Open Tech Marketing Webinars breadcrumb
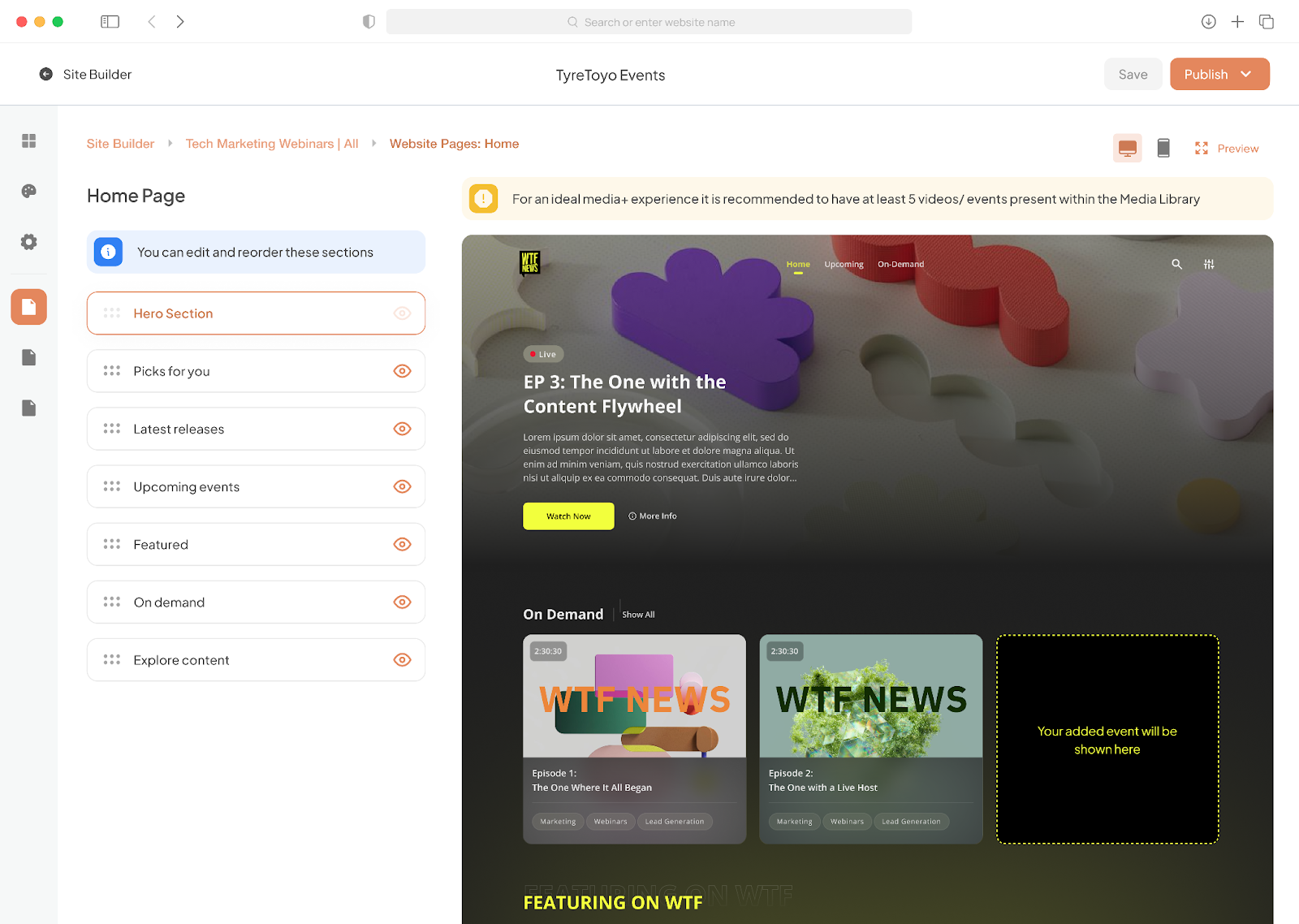1299x924 pixels. 272,144
